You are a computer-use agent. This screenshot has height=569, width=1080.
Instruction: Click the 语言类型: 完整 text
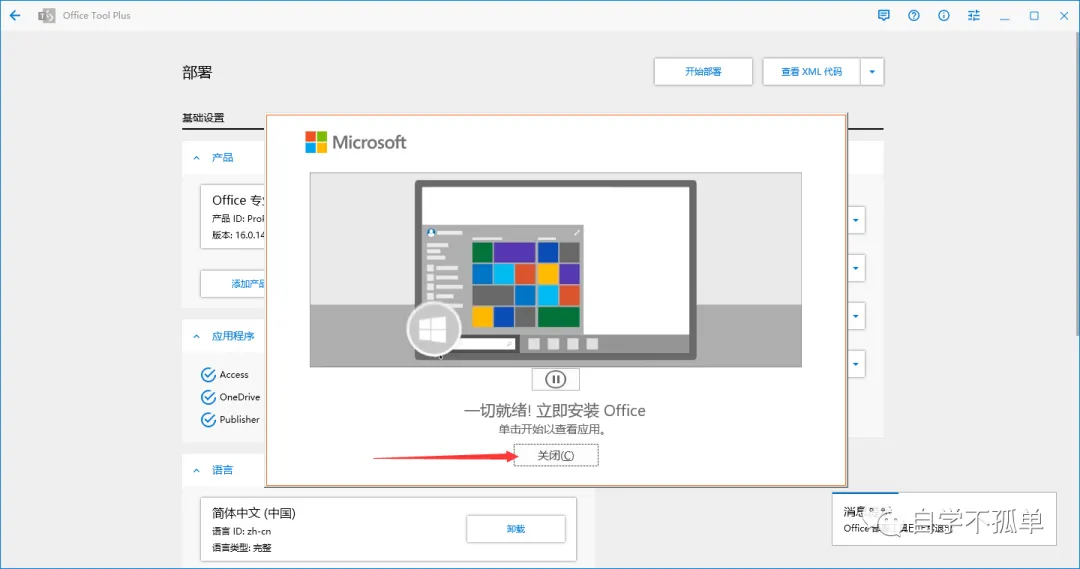click(241, 548)
